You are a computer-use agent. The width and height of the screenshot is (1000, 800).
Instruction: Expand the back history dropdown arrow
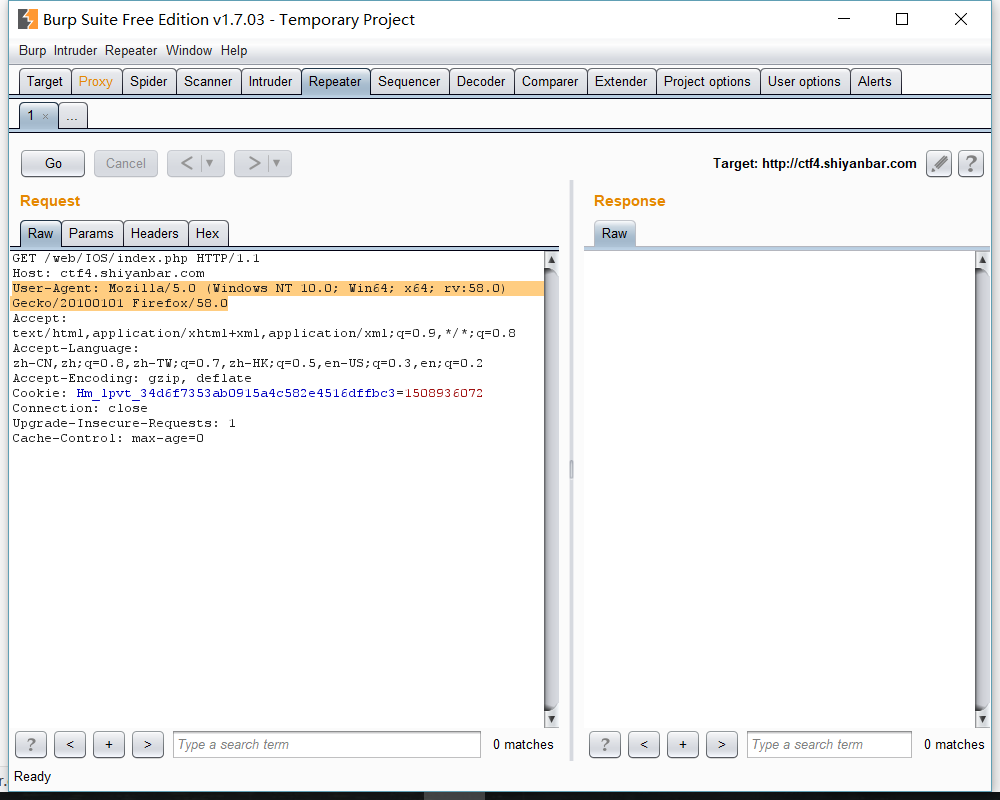click(x=209, y=163)
